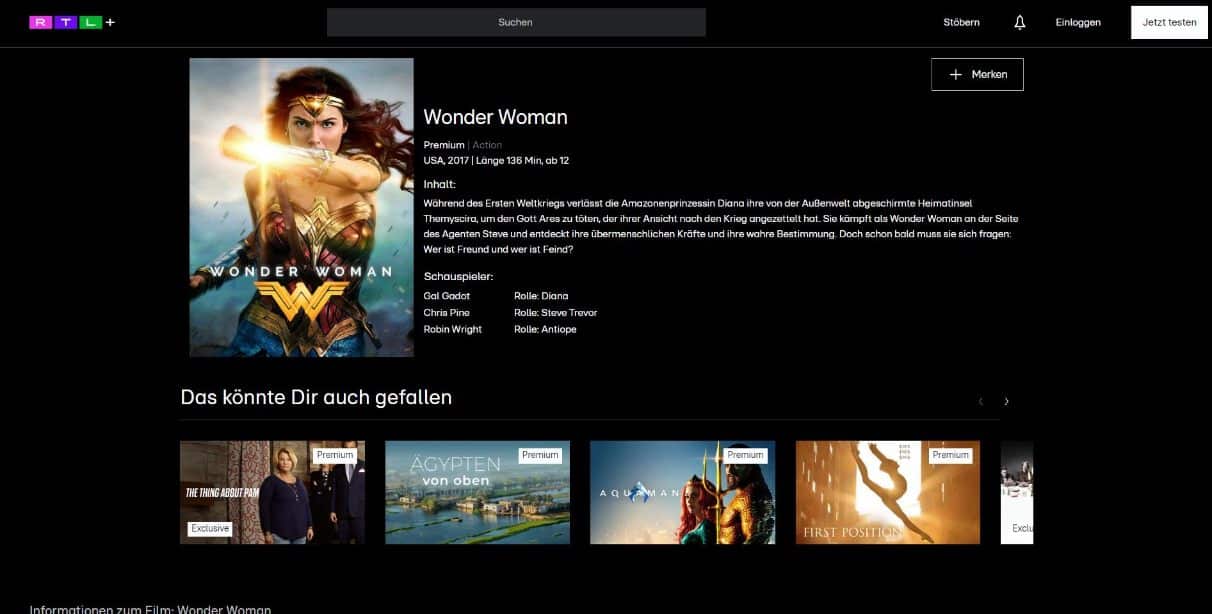Click Rolle: Antiope text
The image size is (1212, 614).
pos(545,329)
